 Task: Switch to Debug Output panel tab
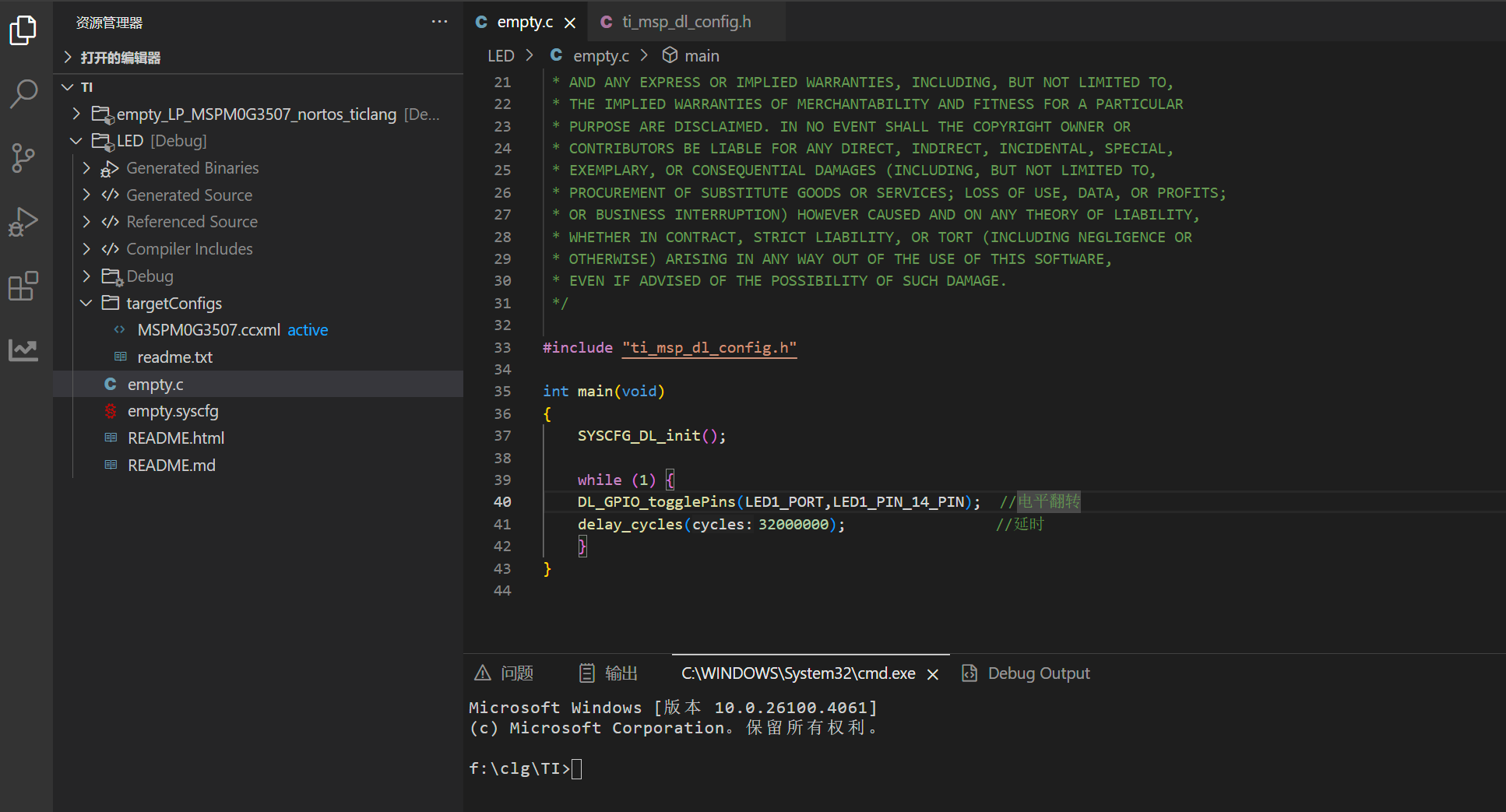1037,673
